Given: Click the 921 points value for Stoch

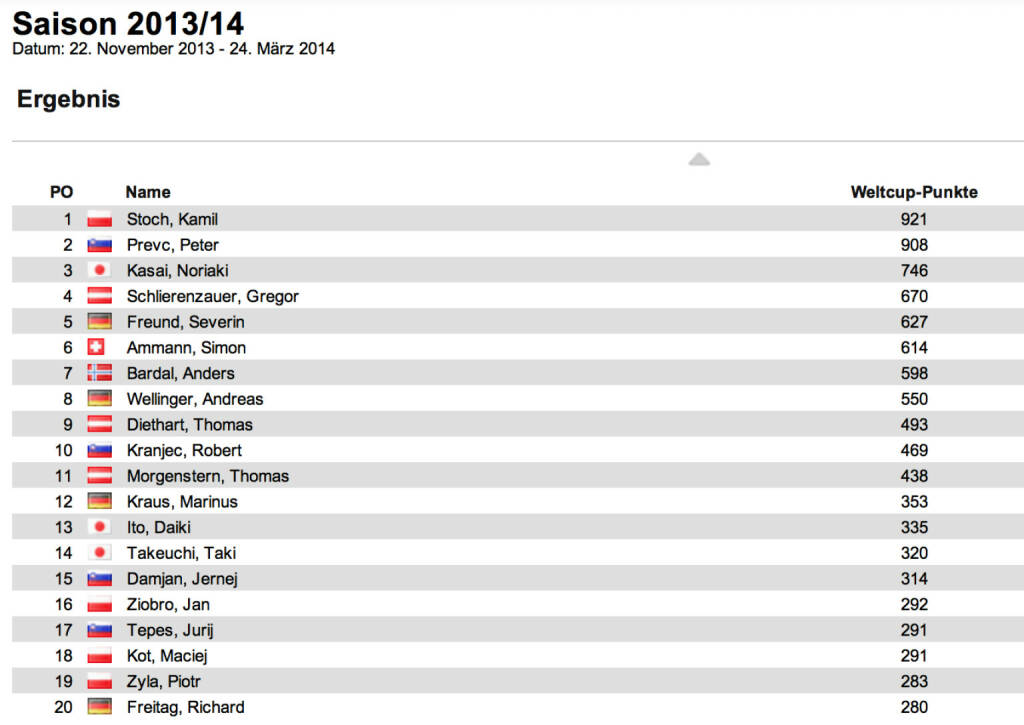Looking at the screenshot, I should click(x=913, y=219).
